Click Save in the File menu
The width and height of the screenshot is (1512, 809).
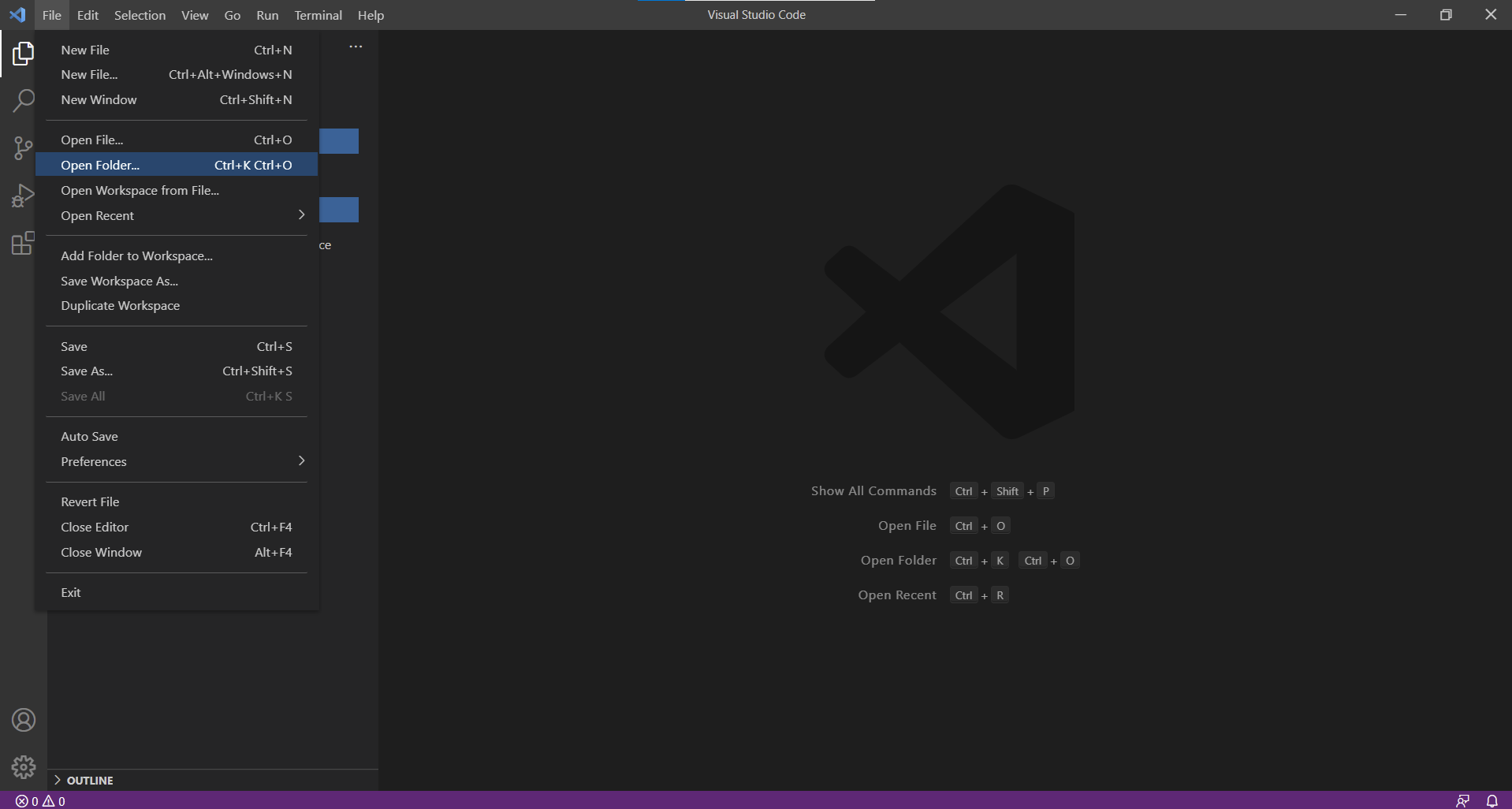click(177, 346)
